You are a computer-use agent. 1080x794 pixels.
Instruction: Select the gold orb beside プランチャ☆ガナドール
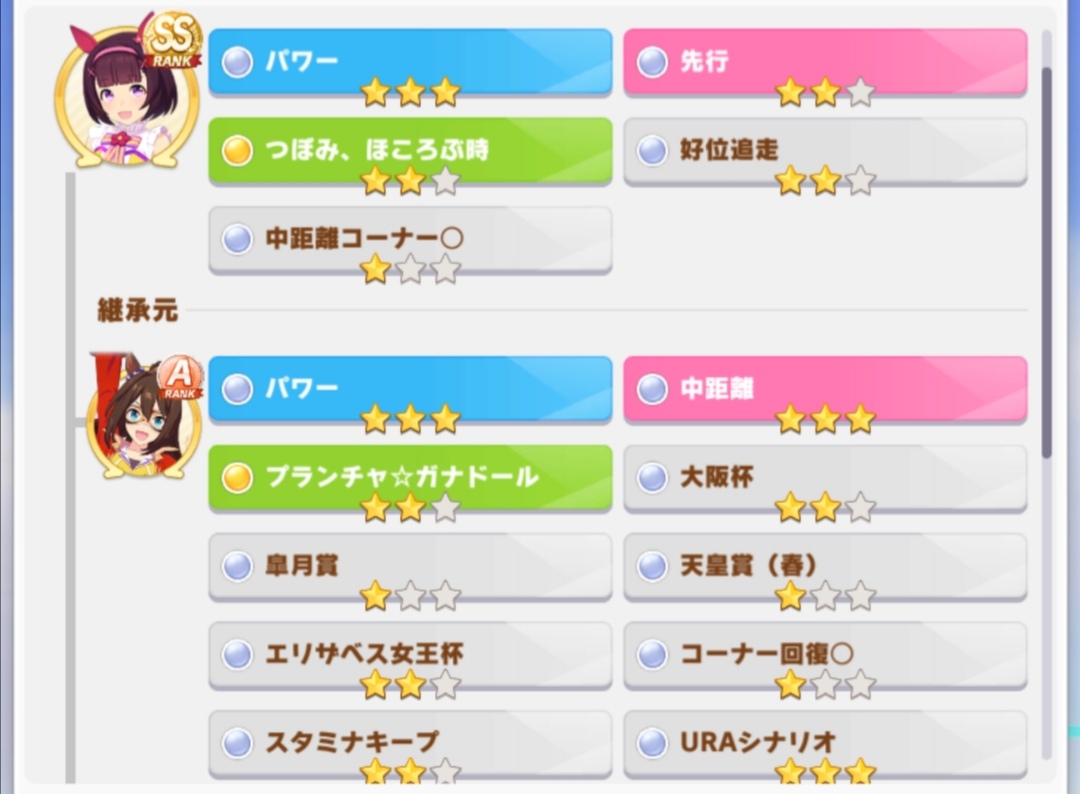coord(237,477)
